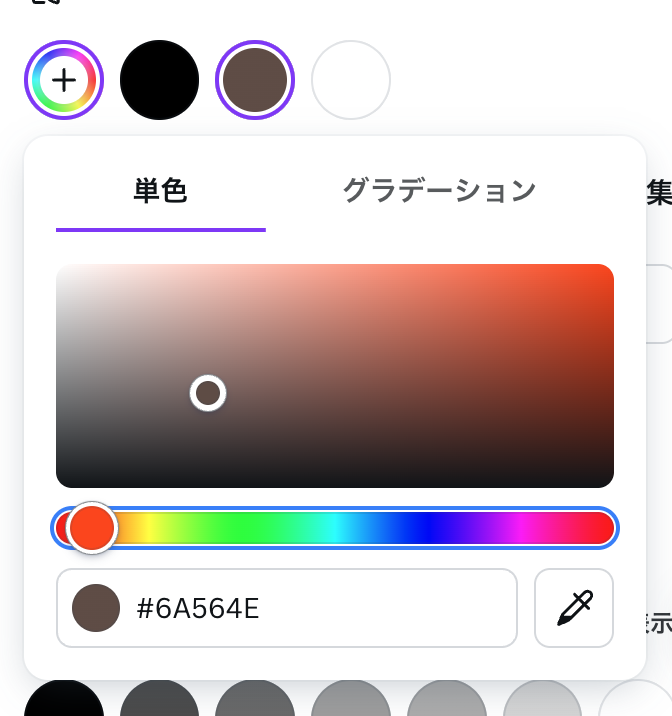Click the rainbow add new color button

click(x=63, y=80)
